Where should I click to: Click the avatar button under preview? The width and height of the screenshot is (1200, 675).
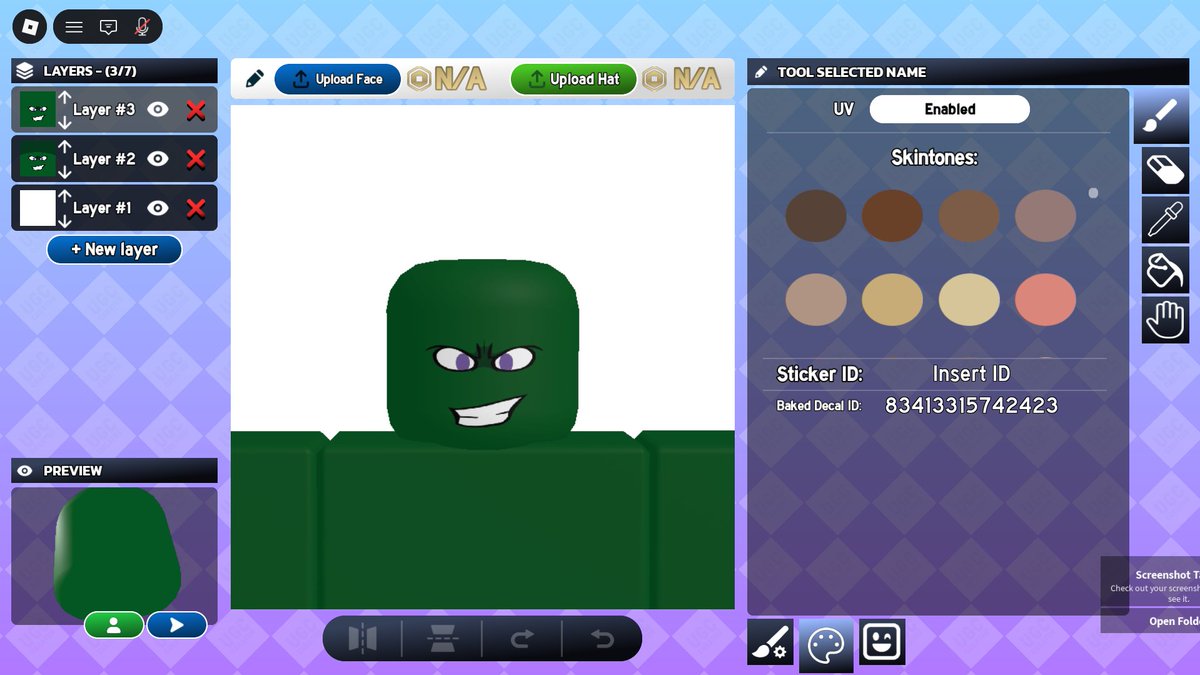point(114,625)
